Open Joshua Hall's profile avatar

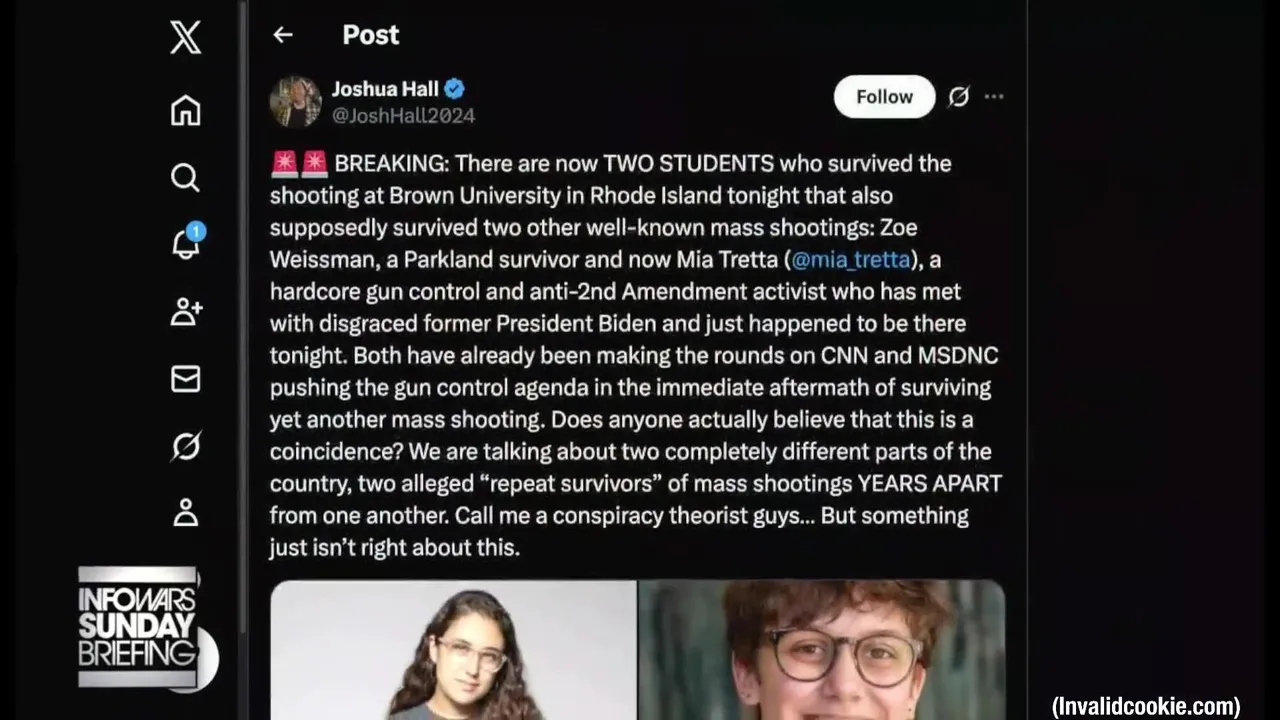tap(295, 101)
